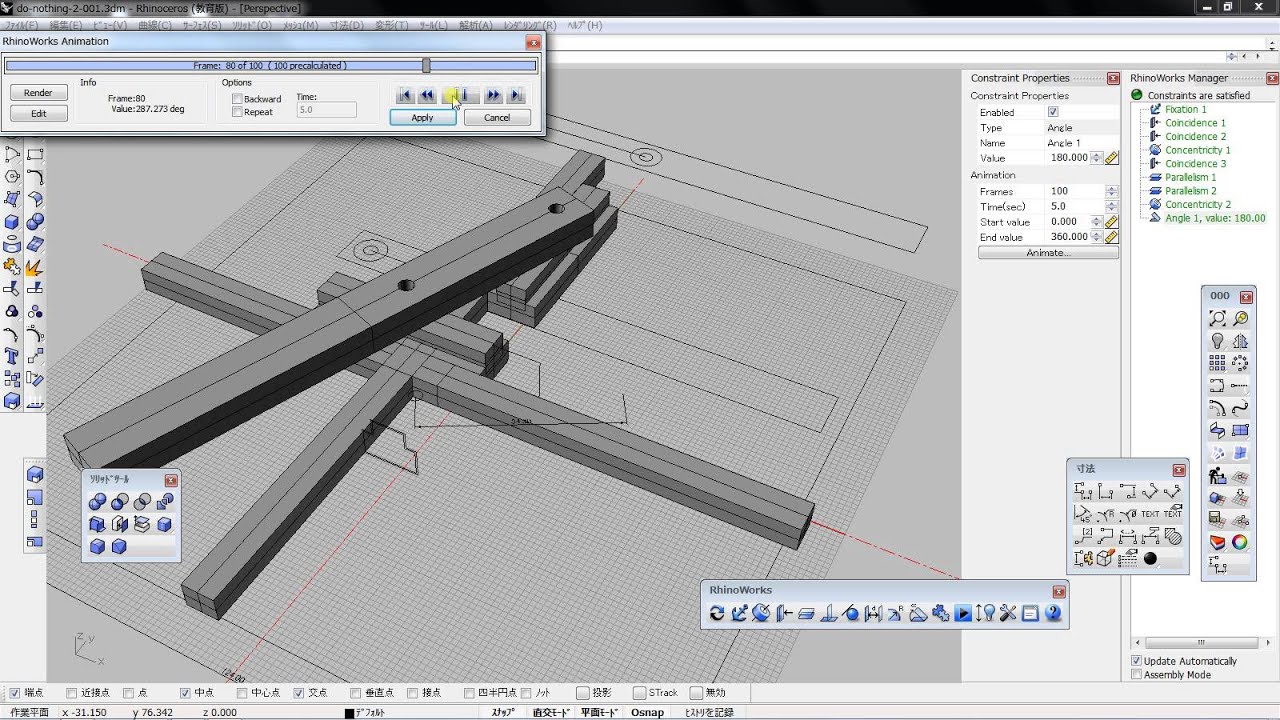Screen dimensions: 1280x720
Task: Click the Time input field in Options
Action: [327, 110]
